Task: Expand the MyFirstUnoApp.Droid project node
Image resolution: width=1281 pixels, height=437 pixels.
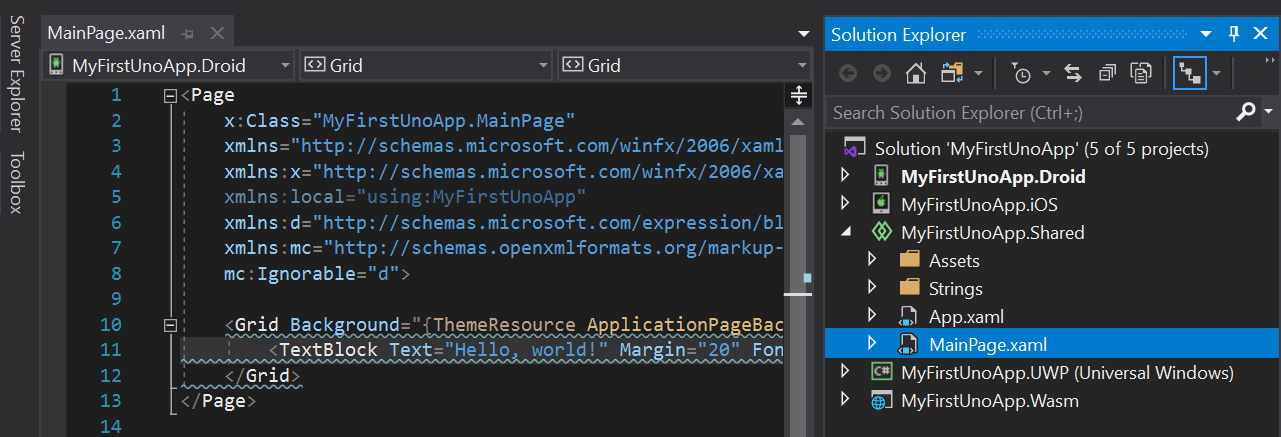Action: tap(846, 176)
